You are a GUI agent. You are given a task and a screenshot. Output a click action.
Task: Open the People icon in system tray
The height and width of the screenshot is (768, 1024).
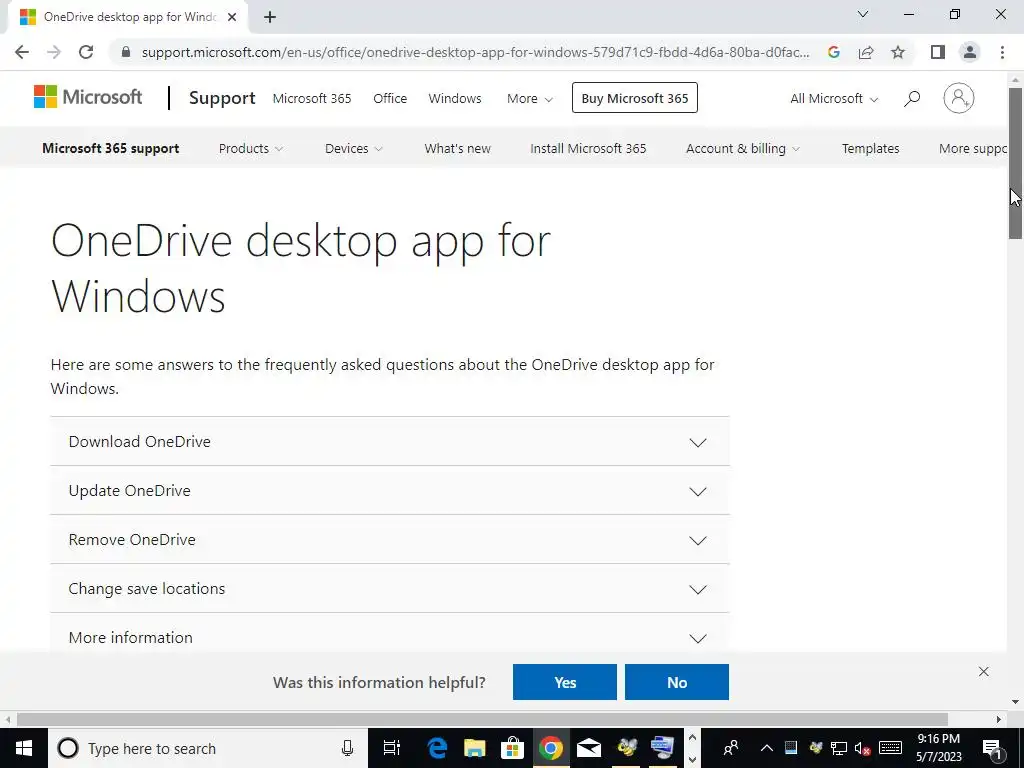tap(731, 748)
